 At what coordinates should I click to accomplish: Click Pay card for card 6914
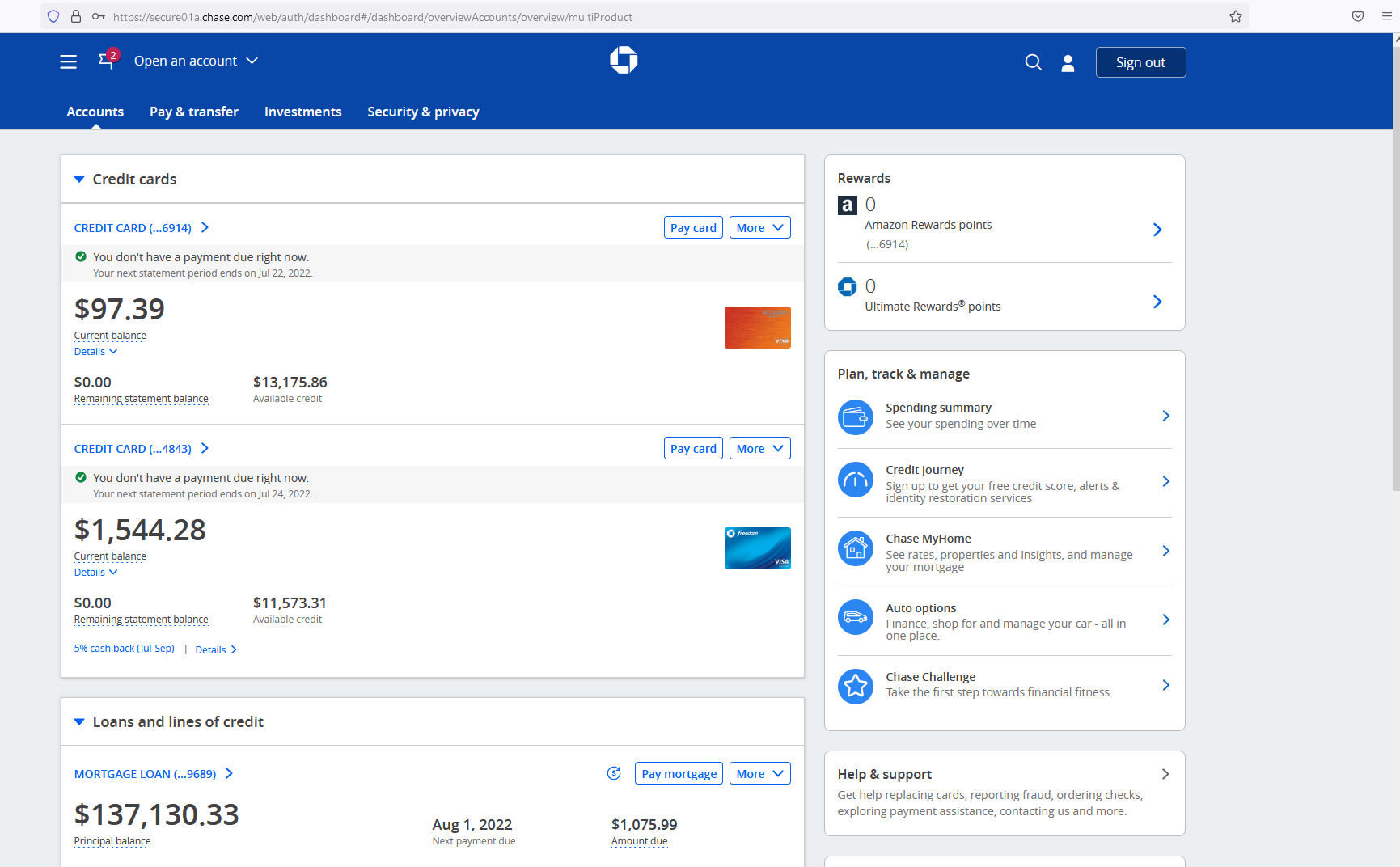tap(693, 227)
